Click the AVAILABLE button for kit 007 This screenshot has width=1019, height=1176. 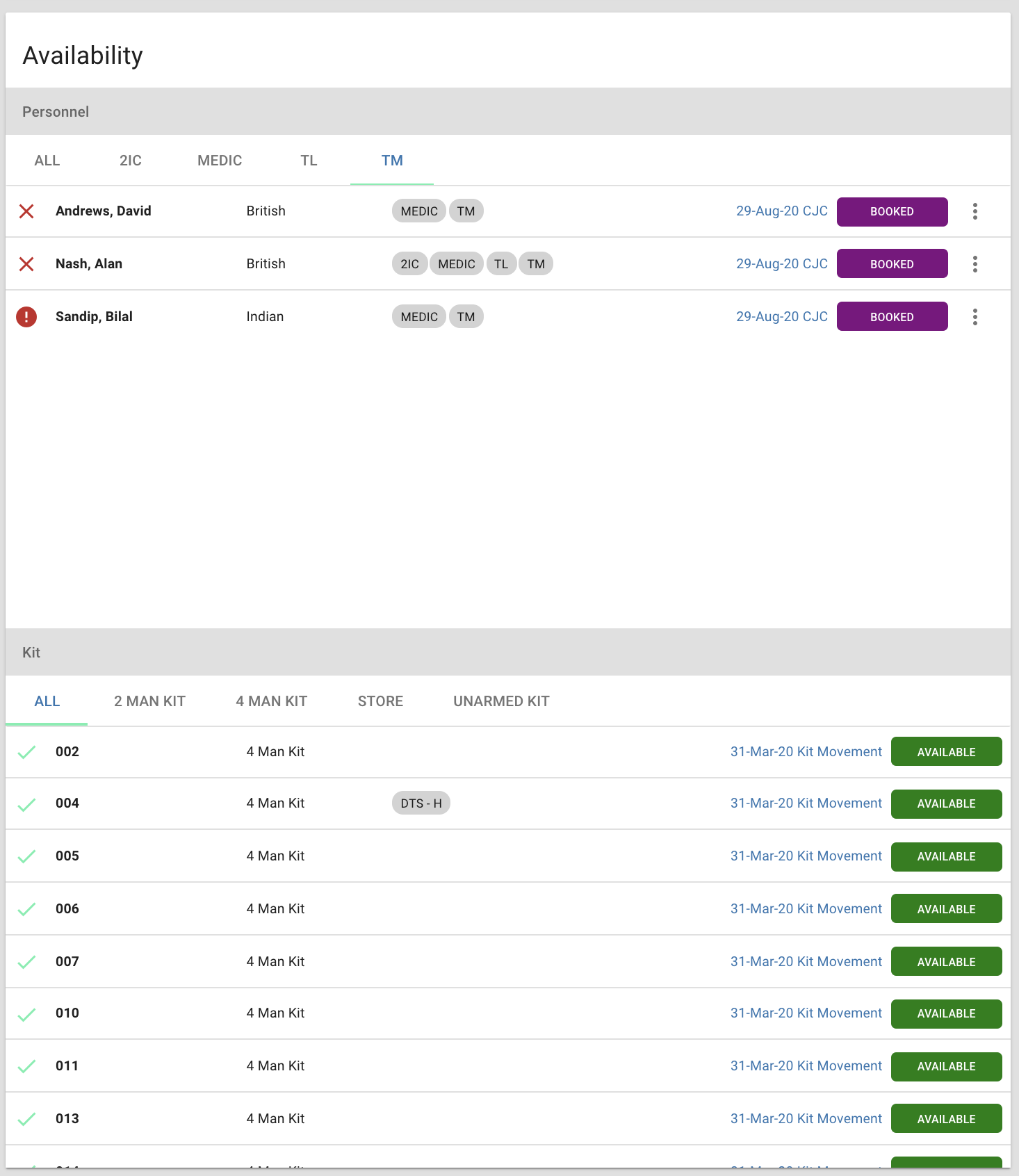click(x=946, y=962)
